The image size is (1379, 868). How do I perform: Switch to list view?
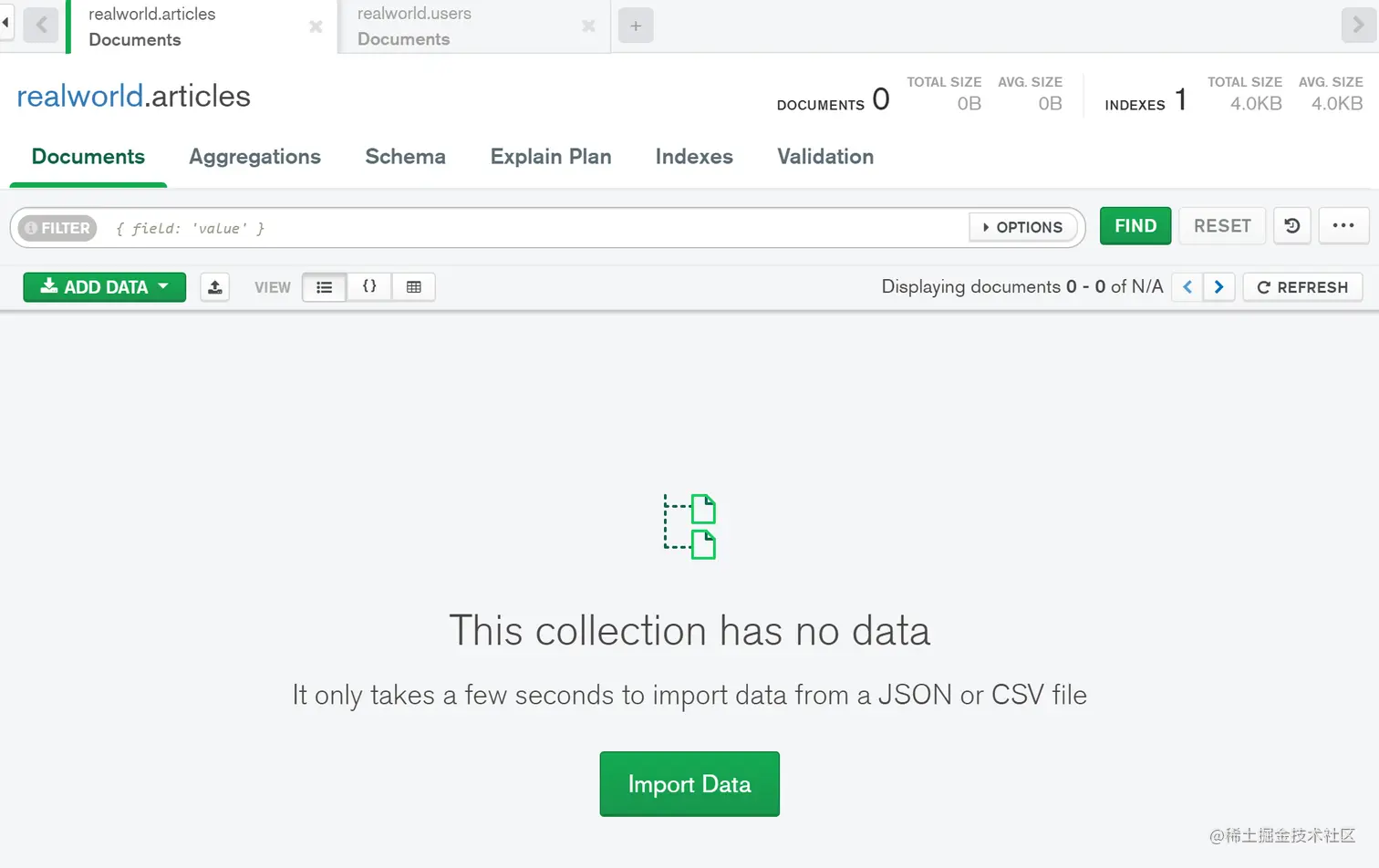(324, 287)
